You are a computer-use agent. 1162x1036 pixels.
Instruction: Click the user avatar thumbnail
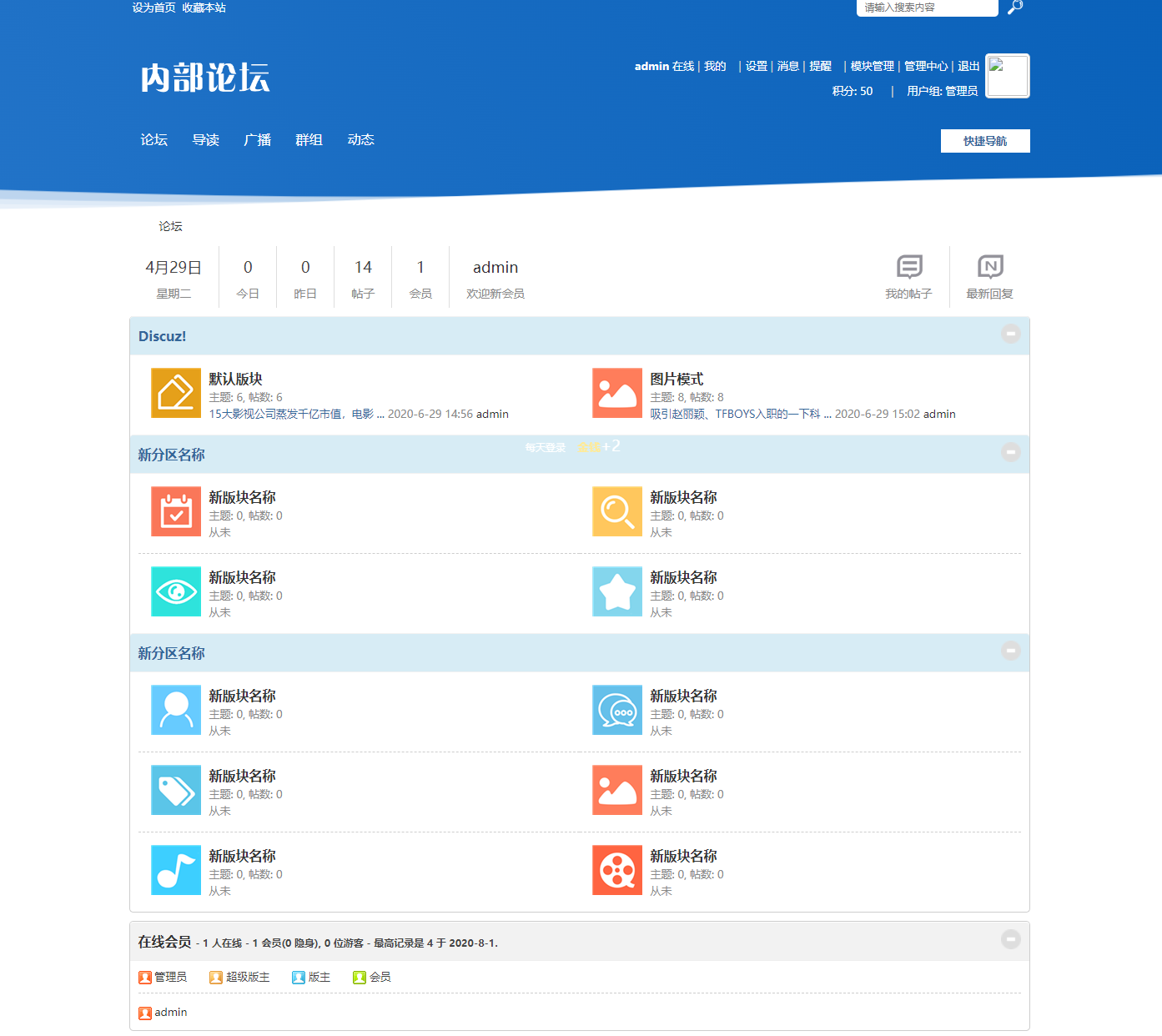(1007, 76)
